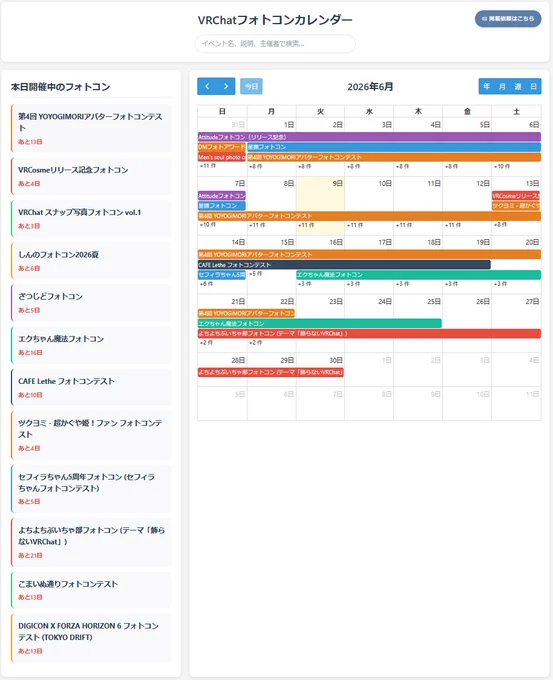The width and height of the screenshot is (553, 680).
Task: Expand +6 件 more link under 14日
Action: [206, 284]
